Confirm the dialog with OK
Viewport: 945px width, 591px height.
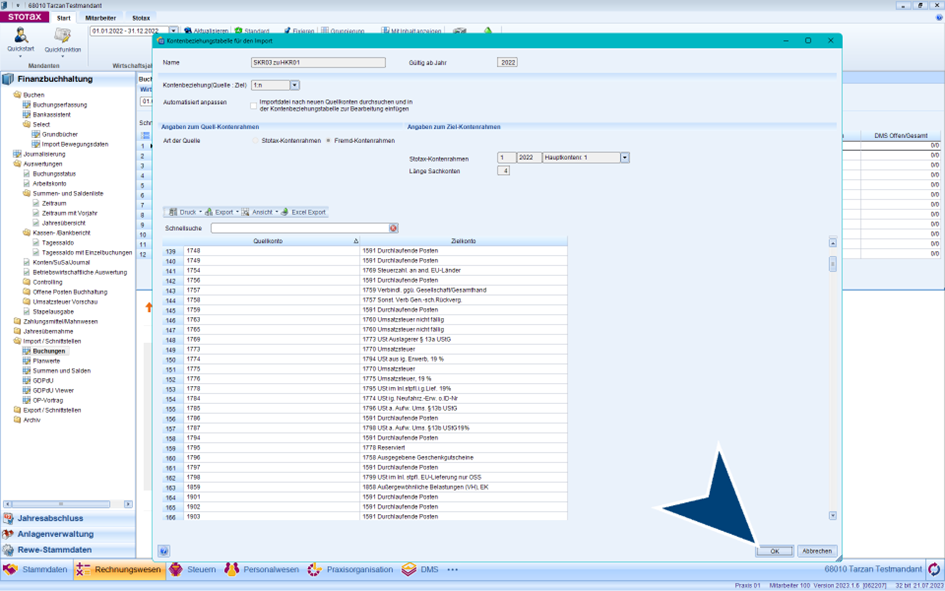(x=774, y=551)
